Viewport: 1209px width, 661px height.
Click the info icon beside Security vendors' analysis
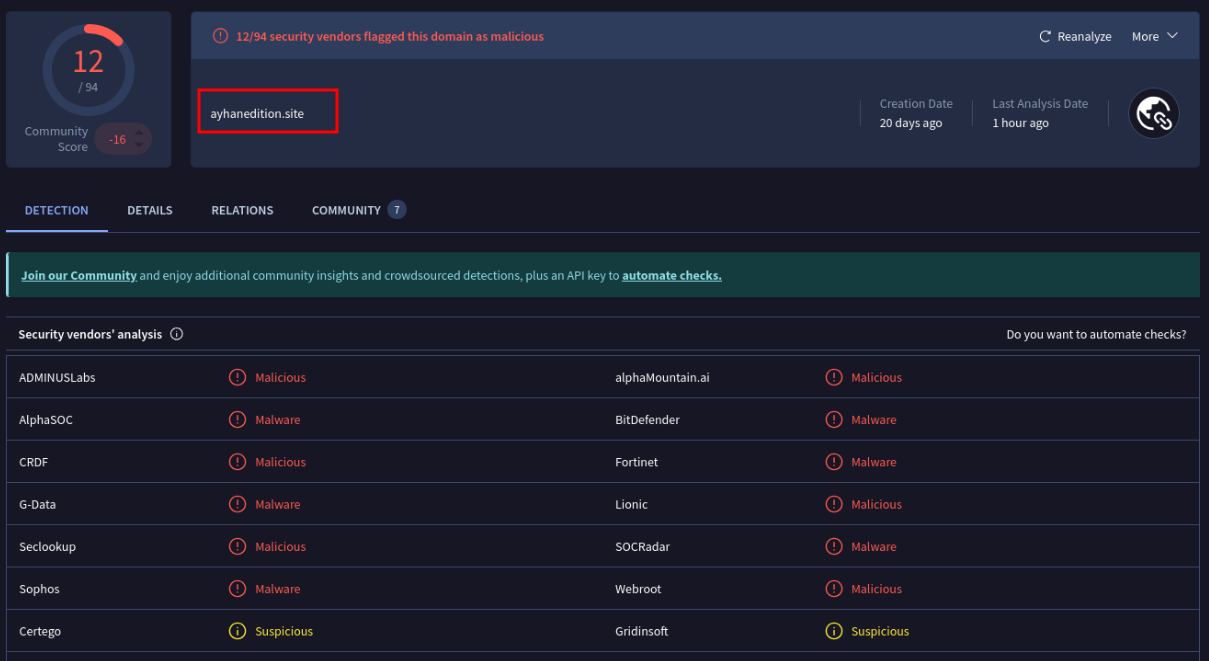[x=176, y=334]
